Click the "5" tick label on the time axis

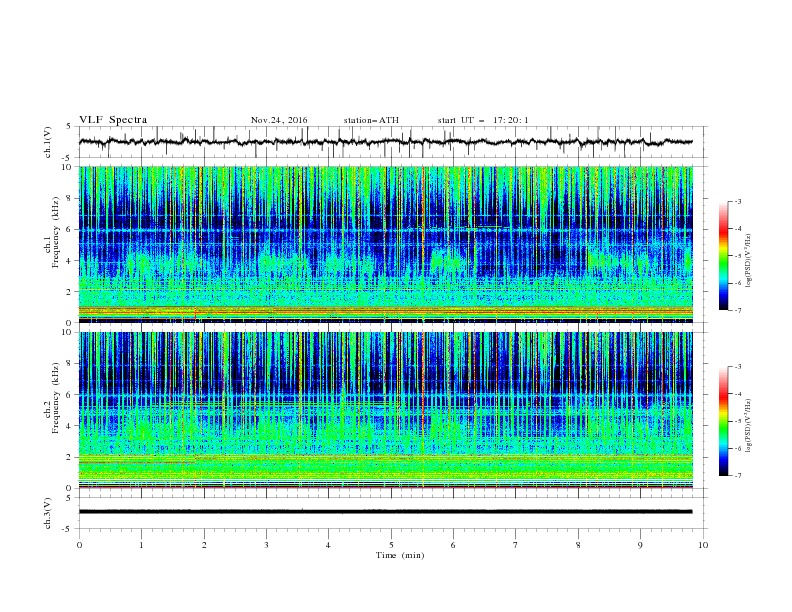point(391,545)
